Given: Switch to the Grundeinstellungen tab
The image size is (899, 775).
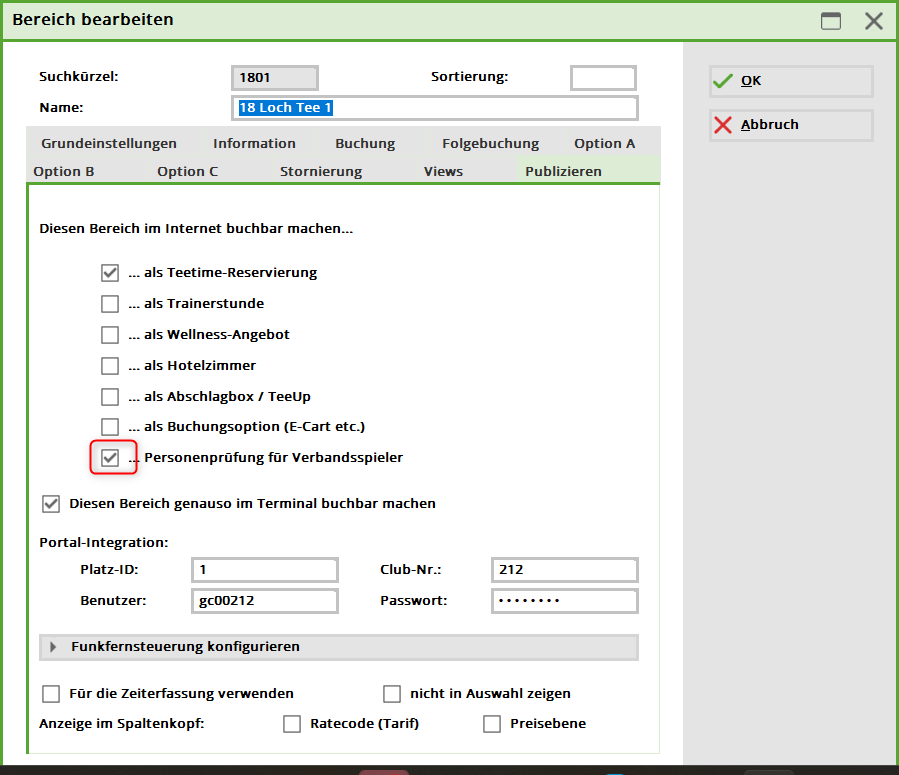Looking at the screenshot, I should [x=109, y=143].
